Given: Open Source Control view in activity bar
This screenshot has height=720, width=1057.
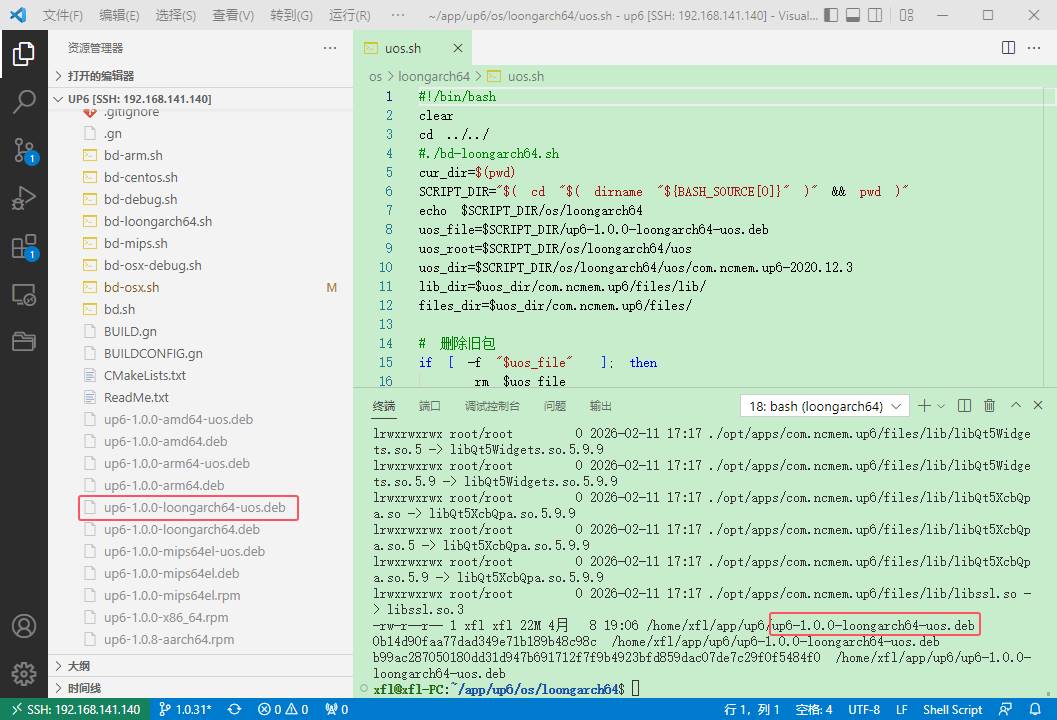Looking at the screenshot, I should pos(24,150).
